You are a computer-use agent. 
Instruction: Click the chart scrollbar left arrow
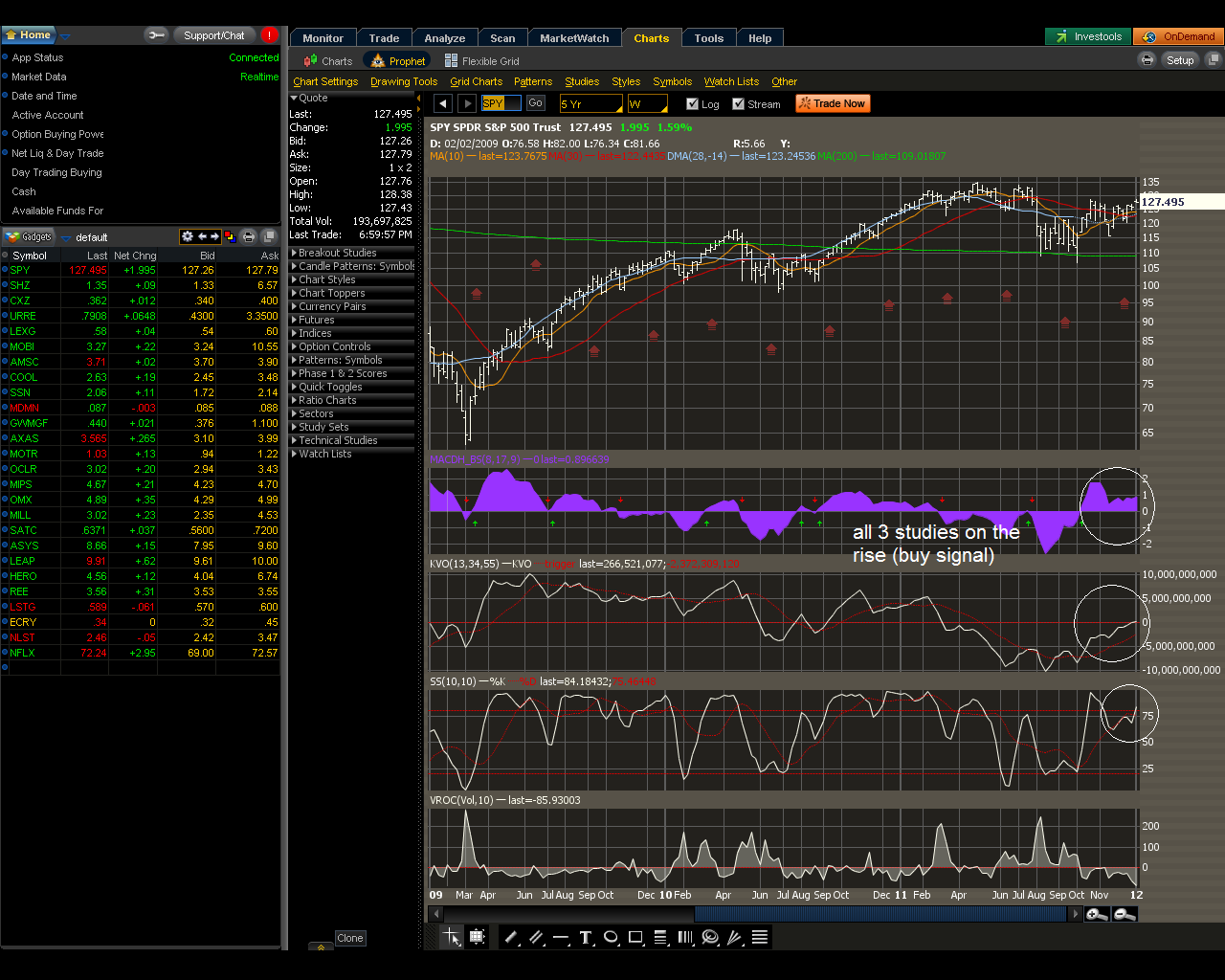[436, 915]
